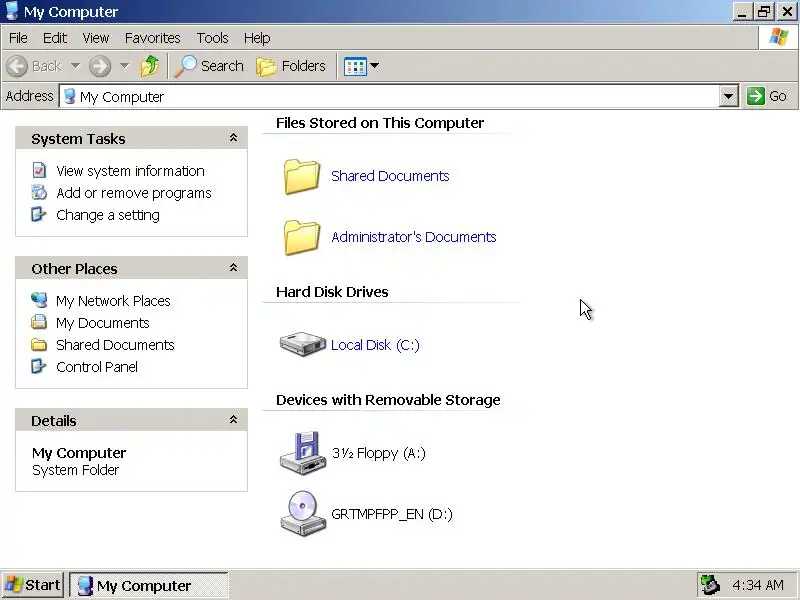The width and height of the screenshot is (800, 600).
Task: Click the My Computer taskbar button
Action: pos(149,585)
